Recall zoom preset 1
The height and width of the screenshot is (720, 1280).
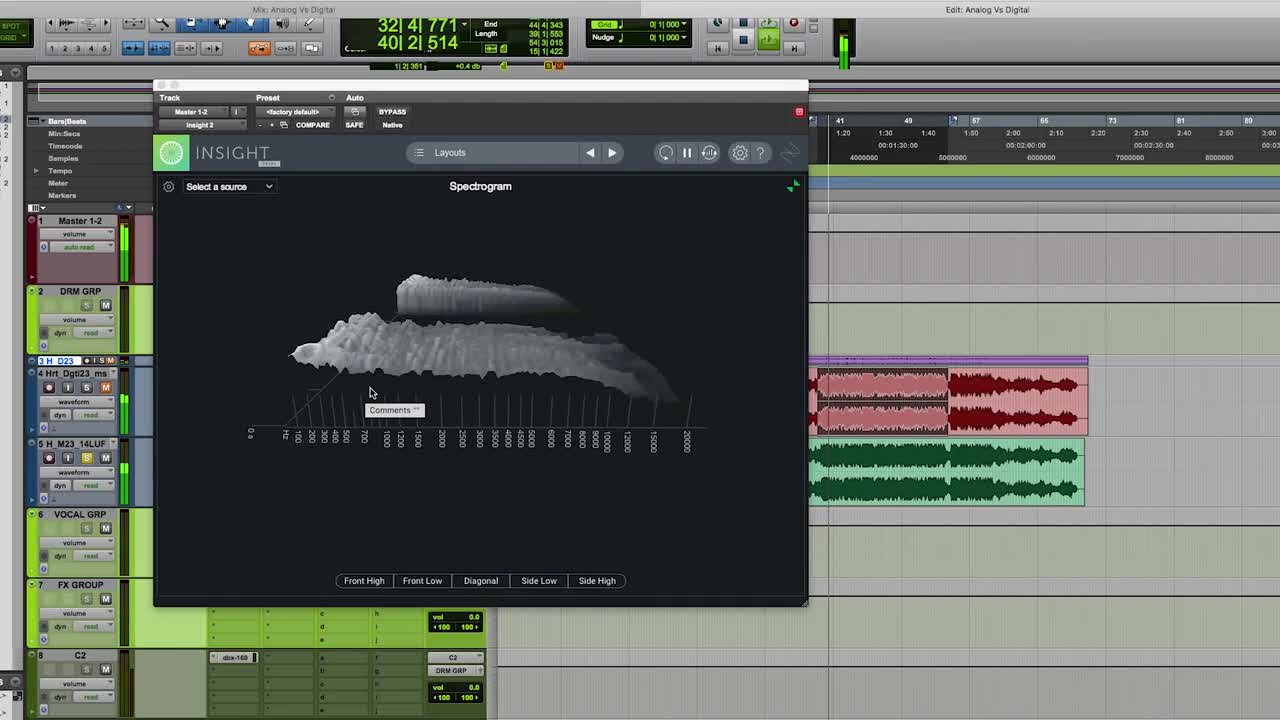(53, 48)
